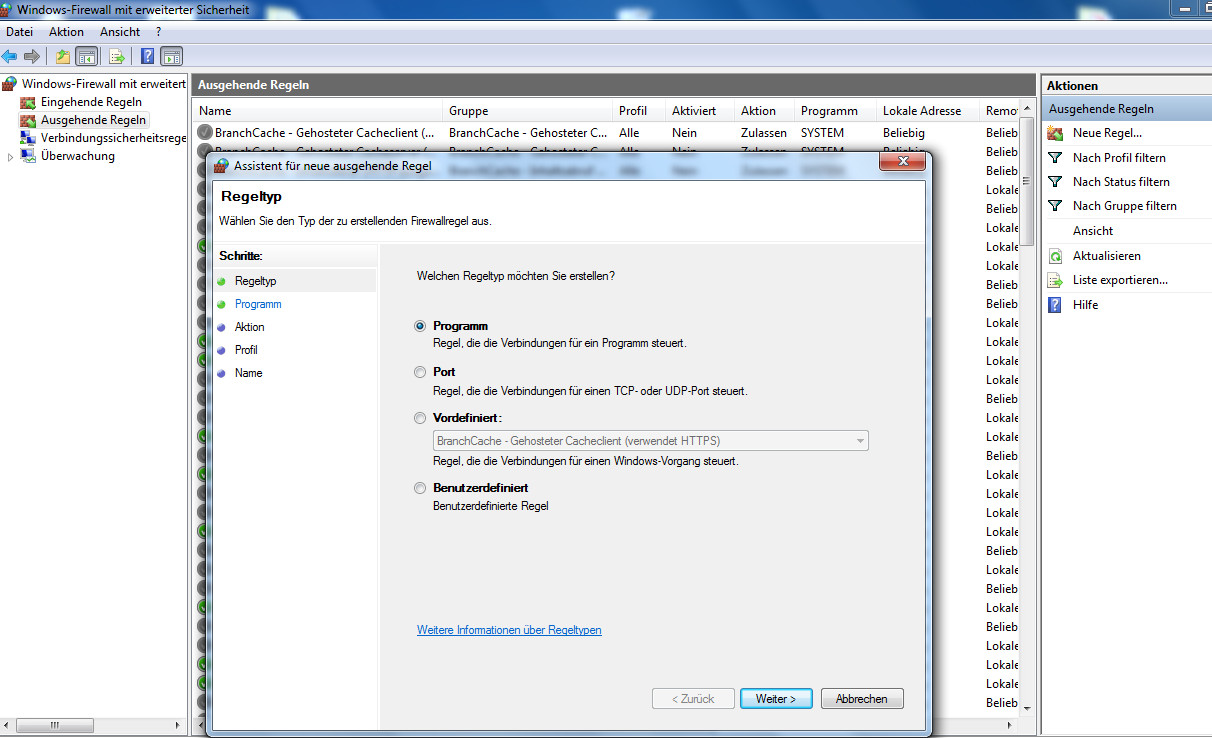The width and height of the screenshot is (1212, 738).
Task: Click the export list toolbar icon
Action: (117, 56)
